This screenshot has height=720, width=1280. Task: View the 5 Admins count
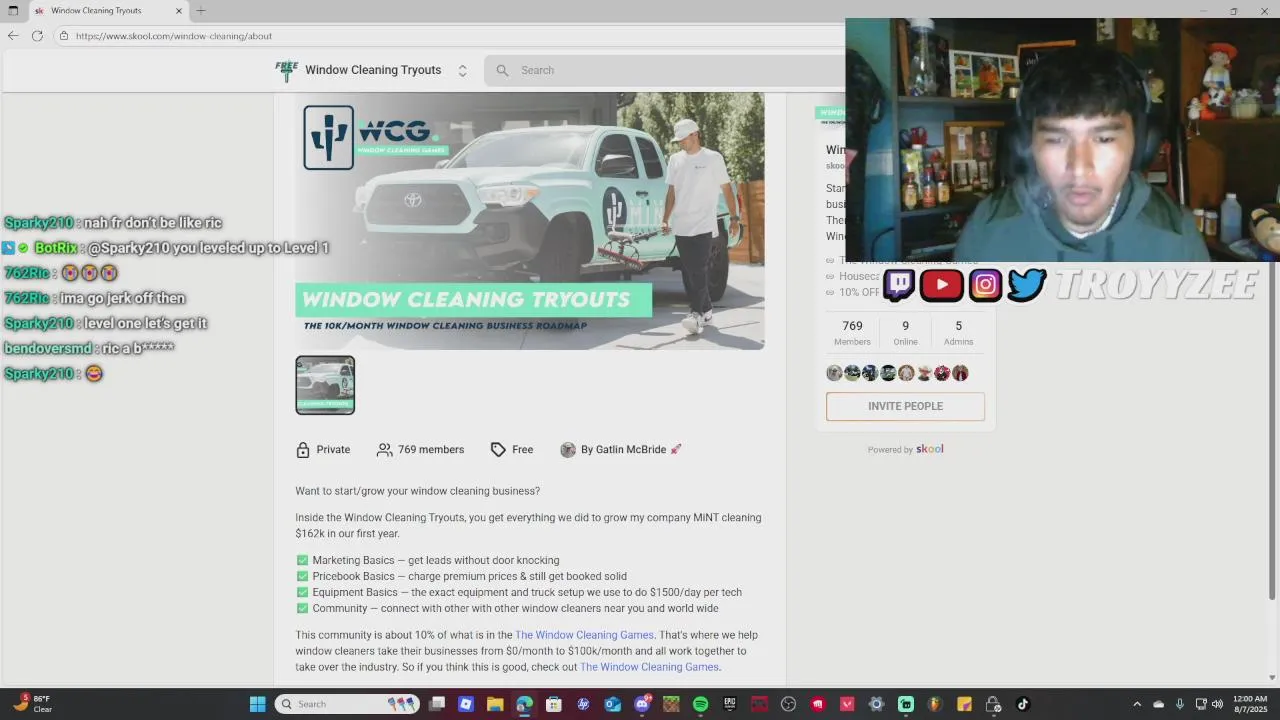click(x=958, y=333)
